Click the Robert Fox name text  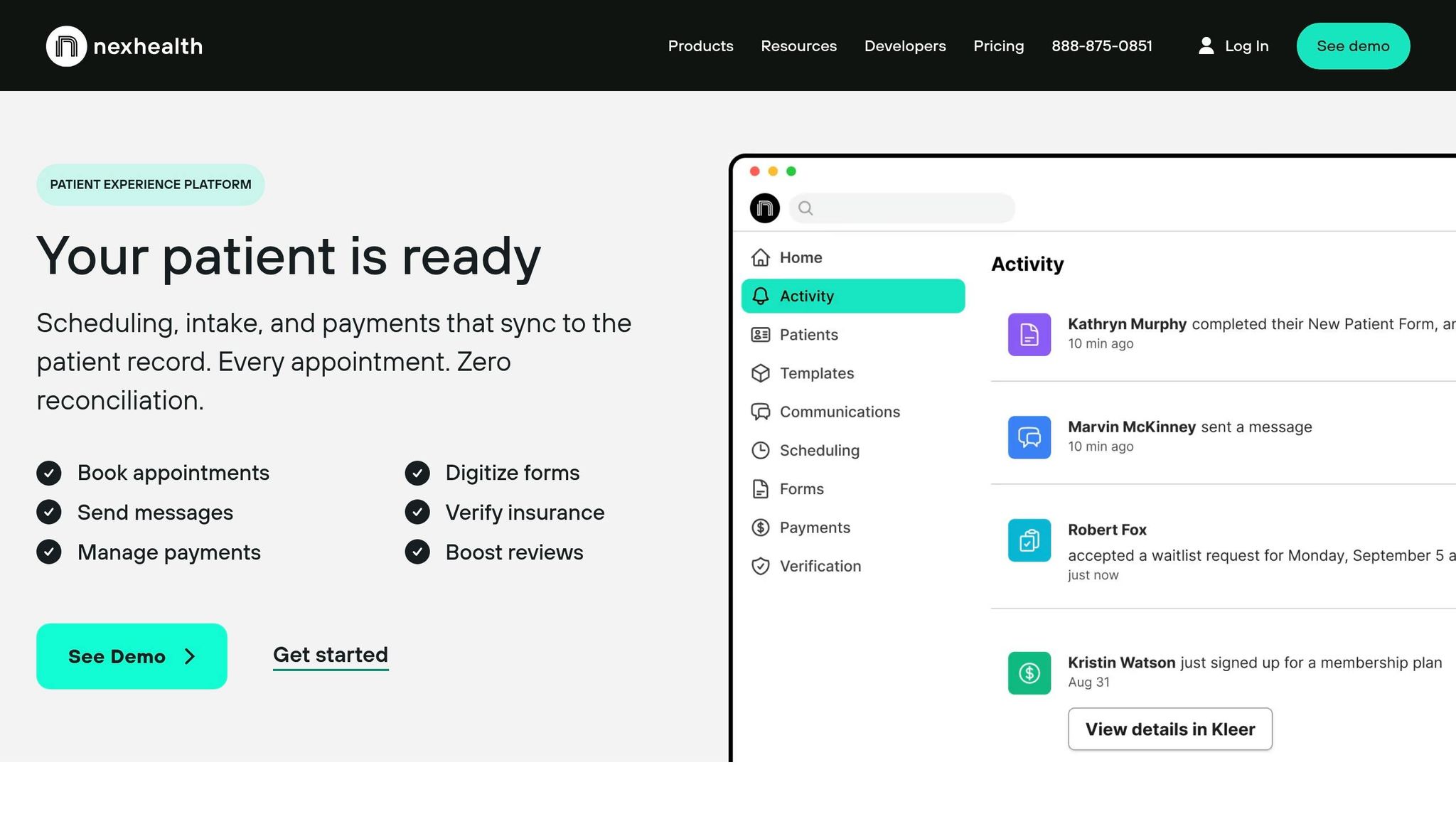click(1107, 530)
